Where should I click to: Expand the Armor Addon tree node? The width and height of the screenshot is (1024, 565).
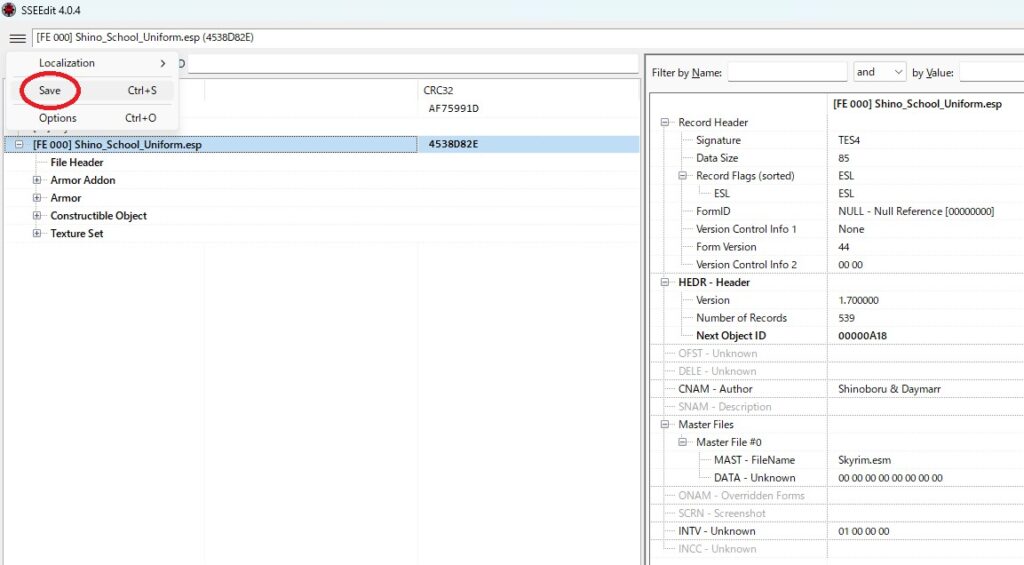(37, 181)
